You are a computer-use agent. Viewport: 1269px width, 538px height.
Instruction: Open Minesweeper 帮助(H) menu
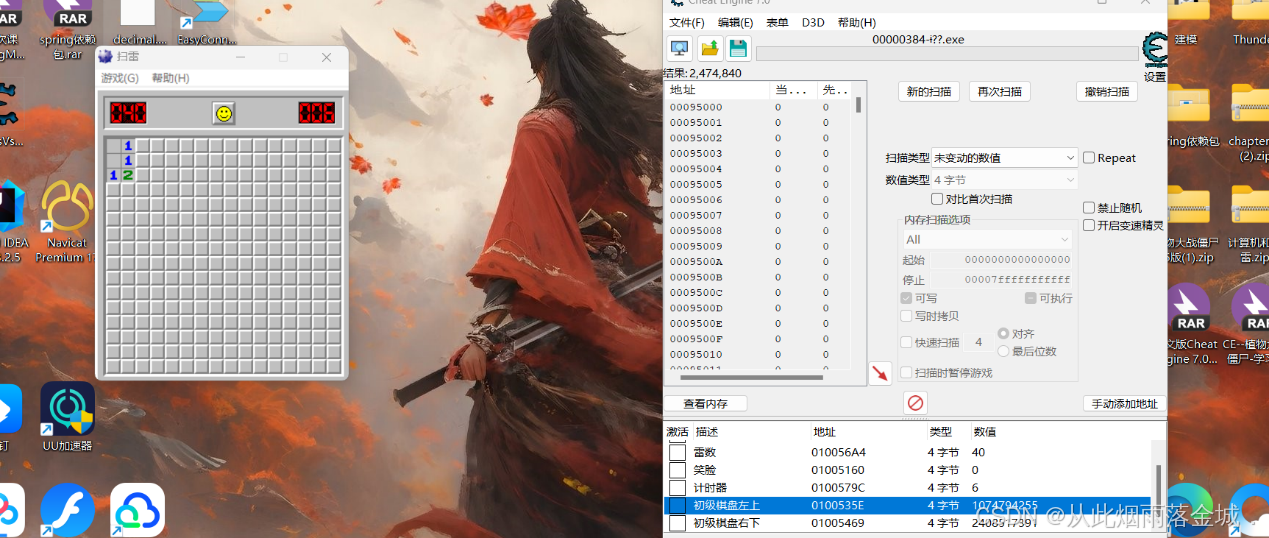coord(170,78)
